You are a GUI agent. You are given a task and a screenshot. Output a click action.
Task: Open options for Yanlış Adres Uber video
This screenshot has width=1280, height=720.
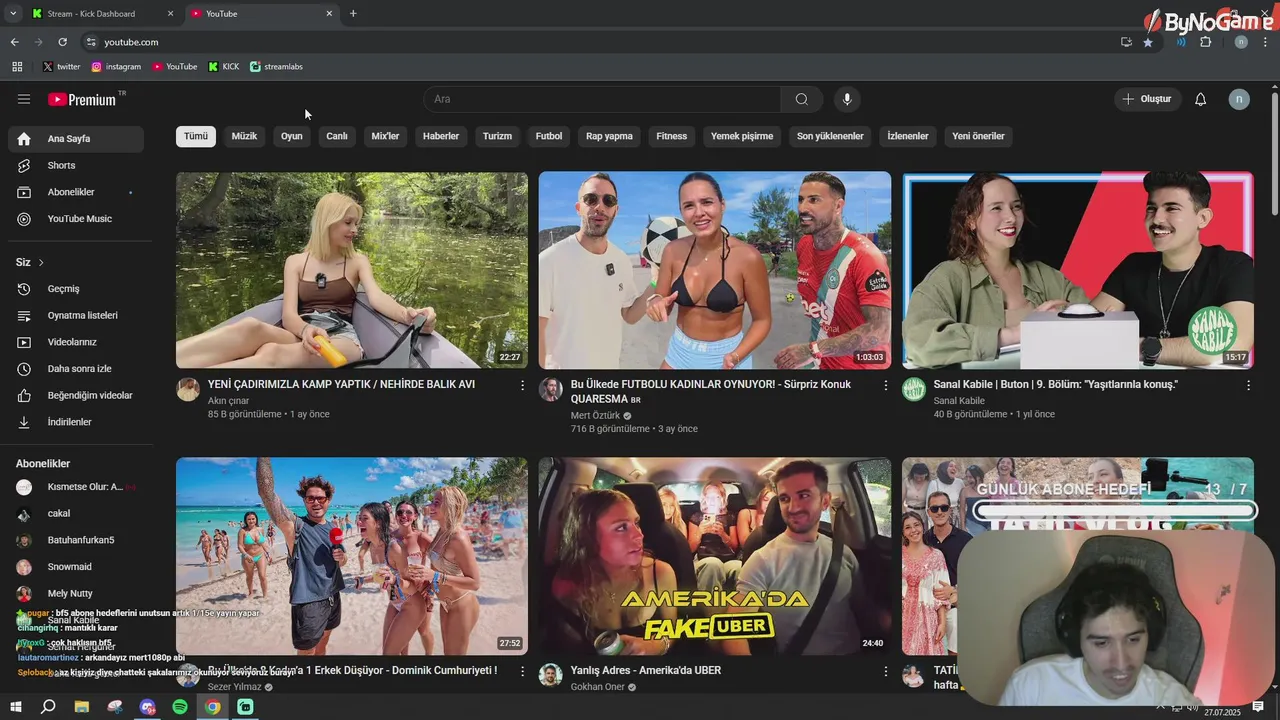pyautogui.click(x=885, y=671)
